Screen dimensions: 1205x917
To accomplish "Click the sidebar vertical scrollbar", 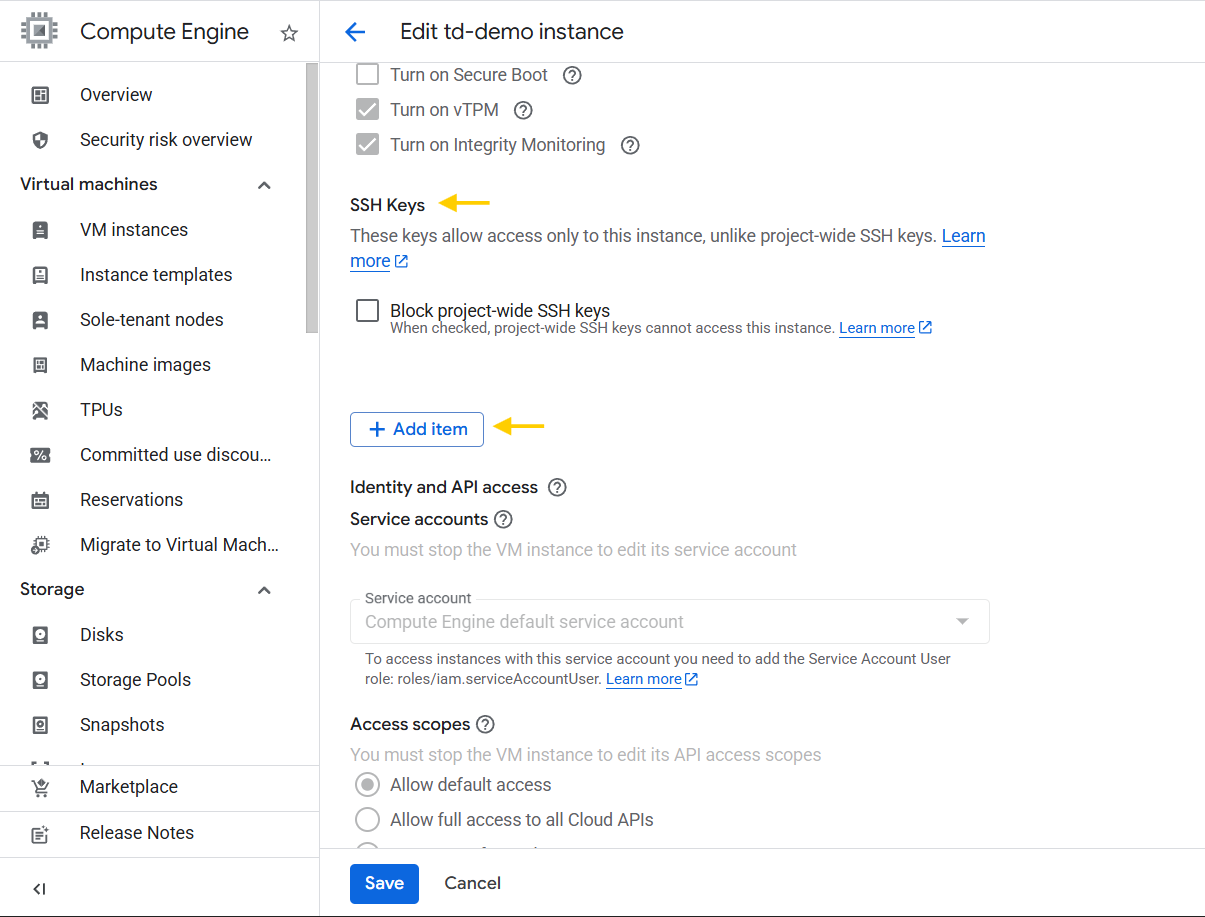I will pos(312,200).
